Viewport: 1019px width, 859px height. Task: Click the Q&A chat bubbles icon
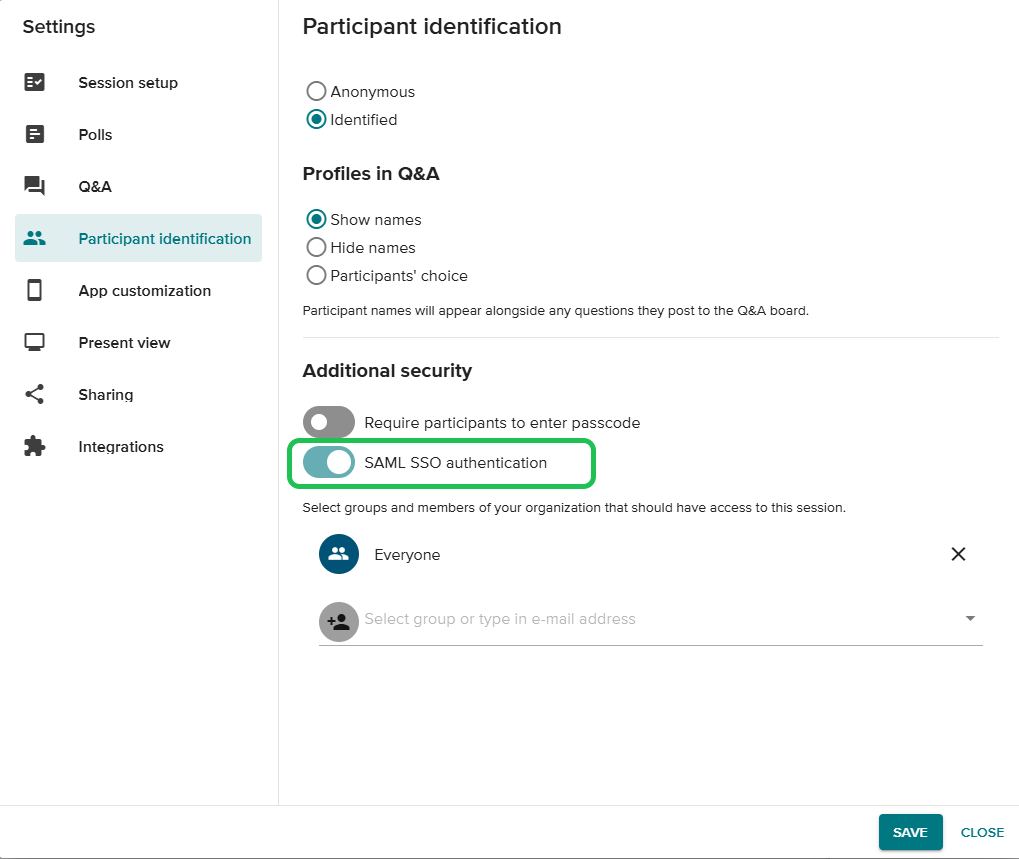tap(35, 187)
